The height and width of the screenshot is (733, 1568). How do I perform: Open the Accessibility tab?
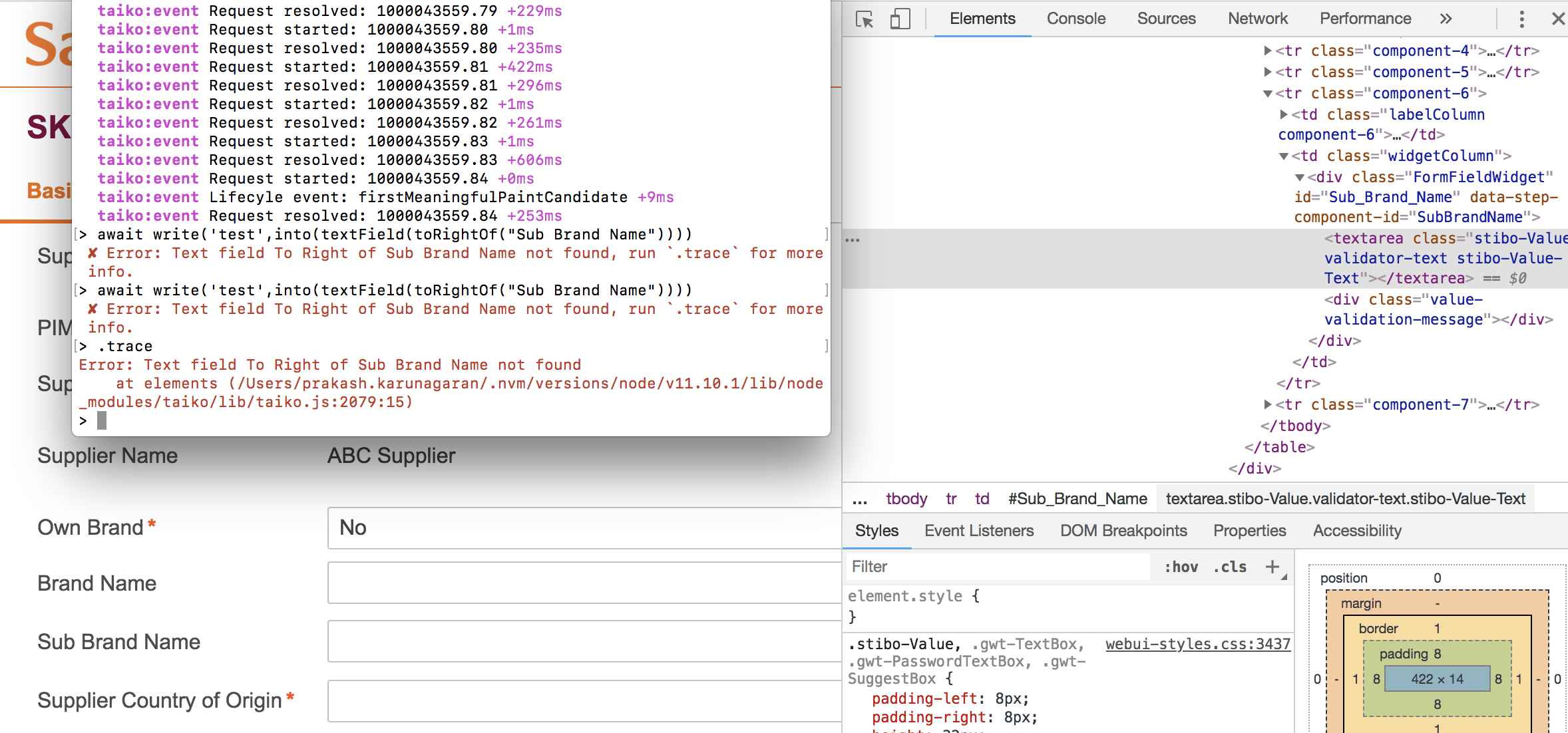tap(1356, 530)
